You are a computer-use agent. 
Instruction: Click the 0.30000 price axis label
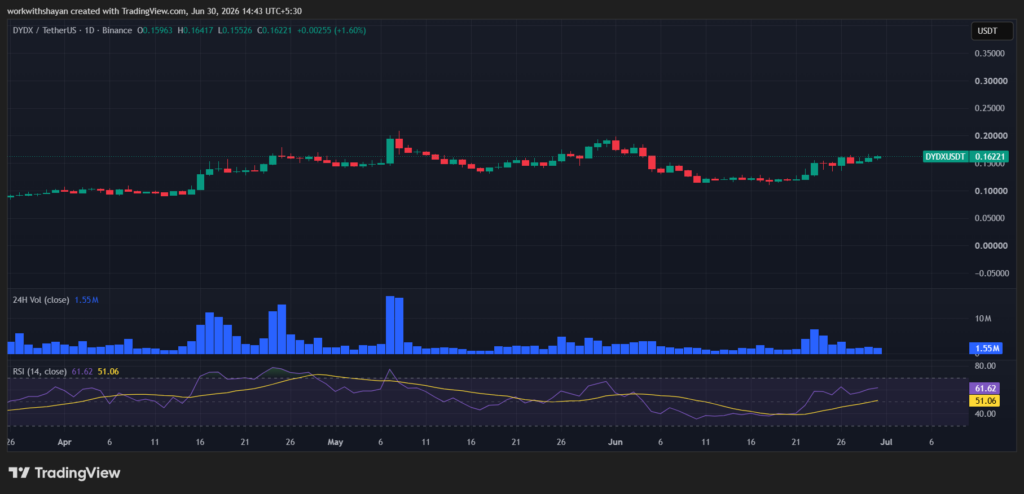pyautogui.click(x=991, y=81)
